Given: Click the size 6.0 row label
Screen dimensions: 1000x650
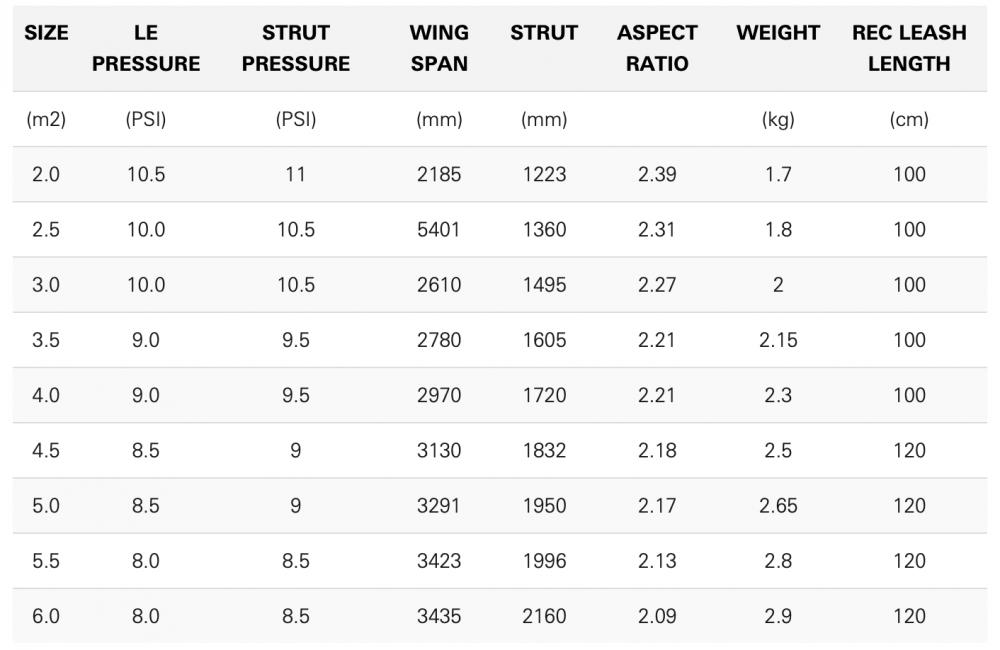Looking at the screenshot, I should pyautogui.click(x=46, y=616).
